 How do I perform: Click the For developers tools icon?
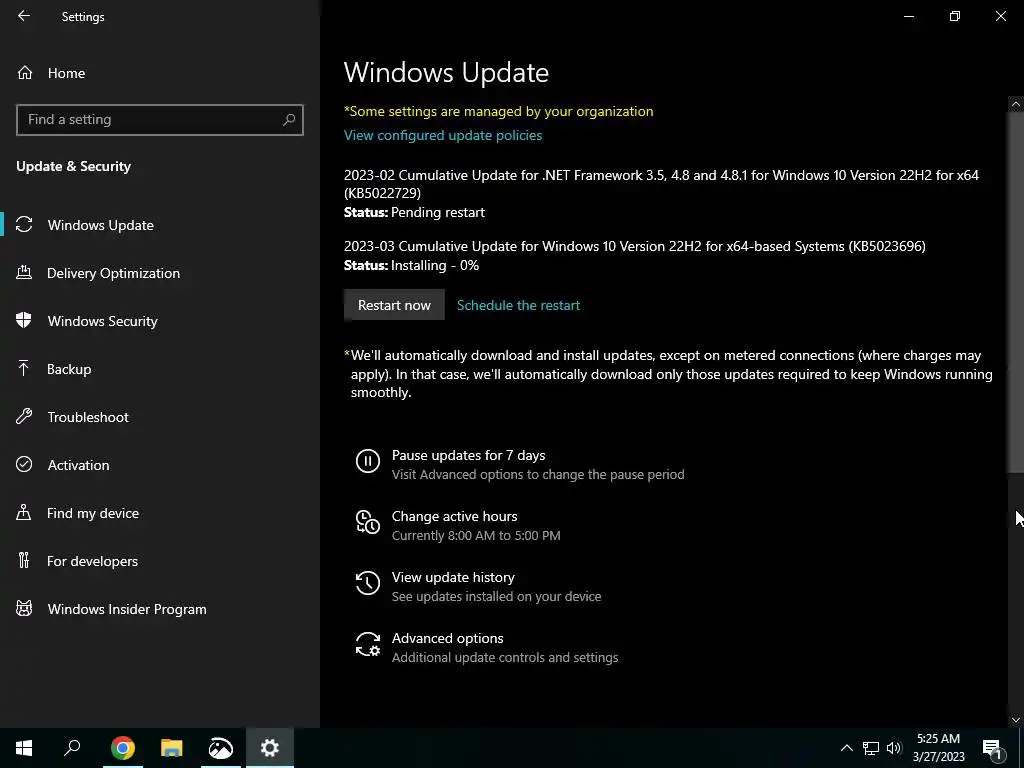(24, 560)
